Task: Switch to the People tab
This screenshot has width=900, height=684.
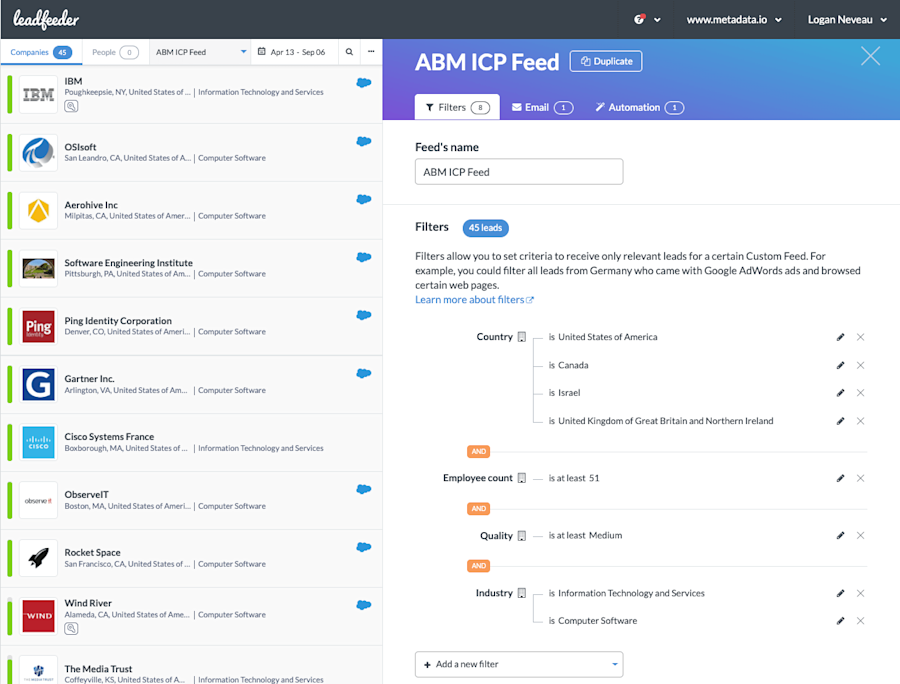Action: [115, 52]
